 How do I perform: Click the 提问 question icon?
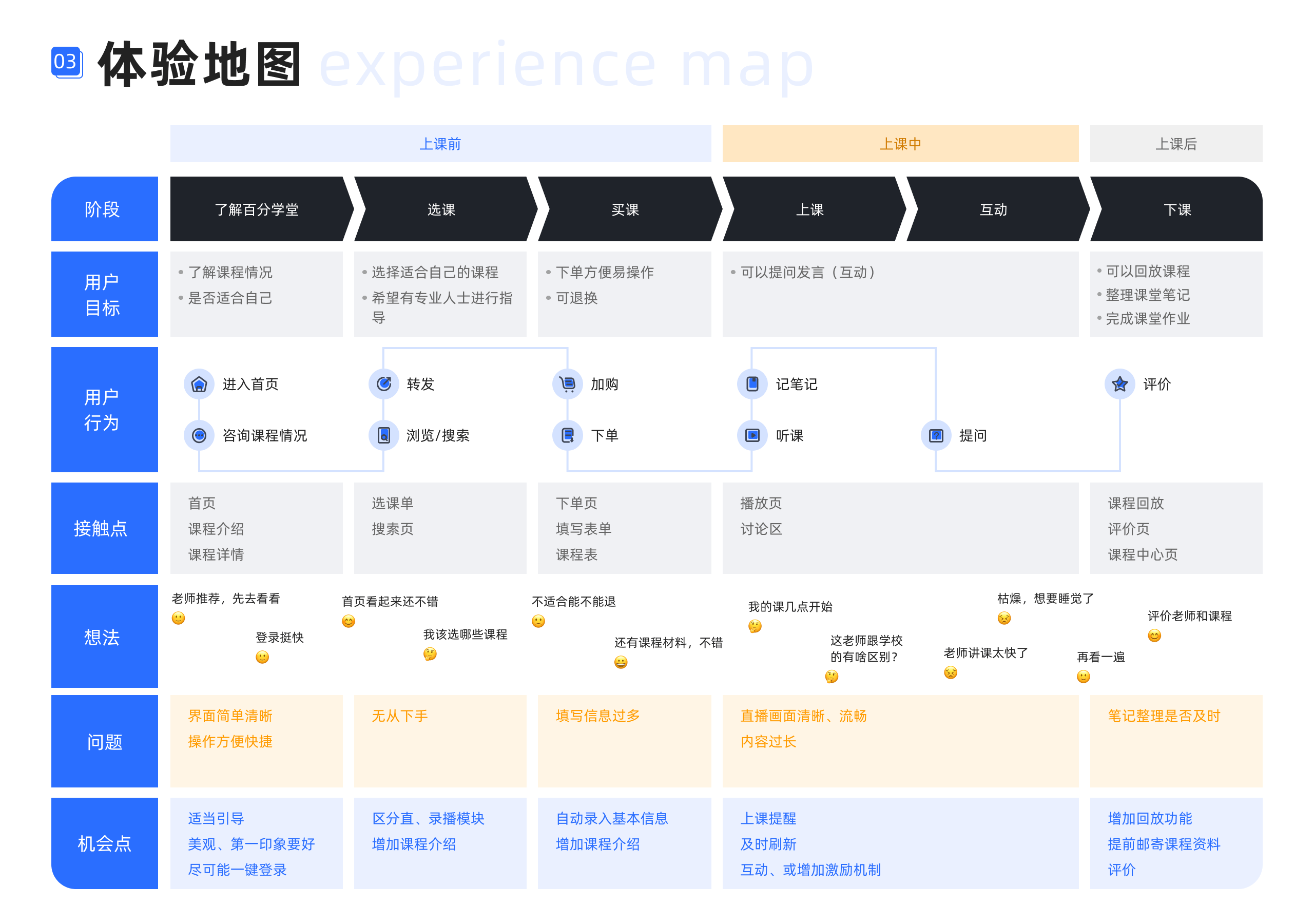point(936,436)
